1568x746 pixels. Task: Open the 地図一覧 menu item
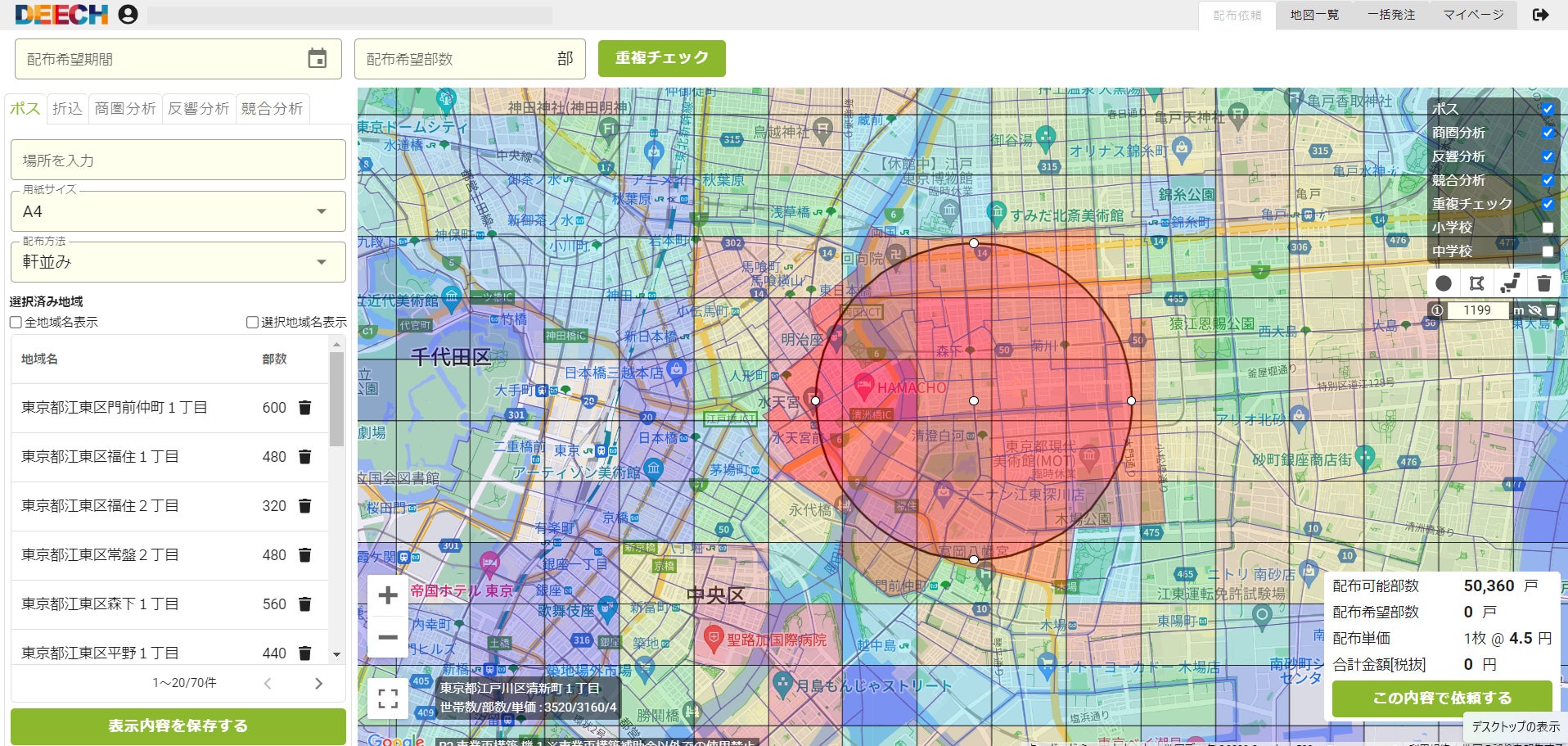point(1314,15)
